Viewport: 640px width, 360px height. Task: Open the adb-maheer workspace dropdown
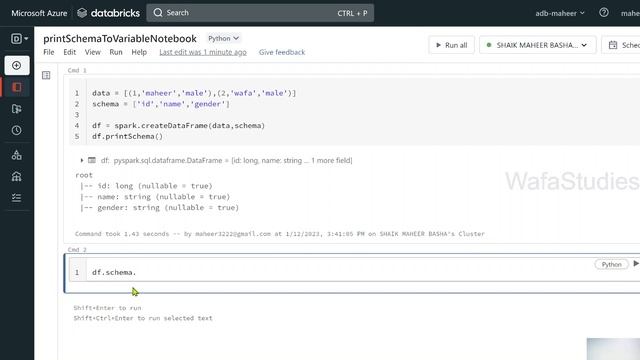click(560, 13)
